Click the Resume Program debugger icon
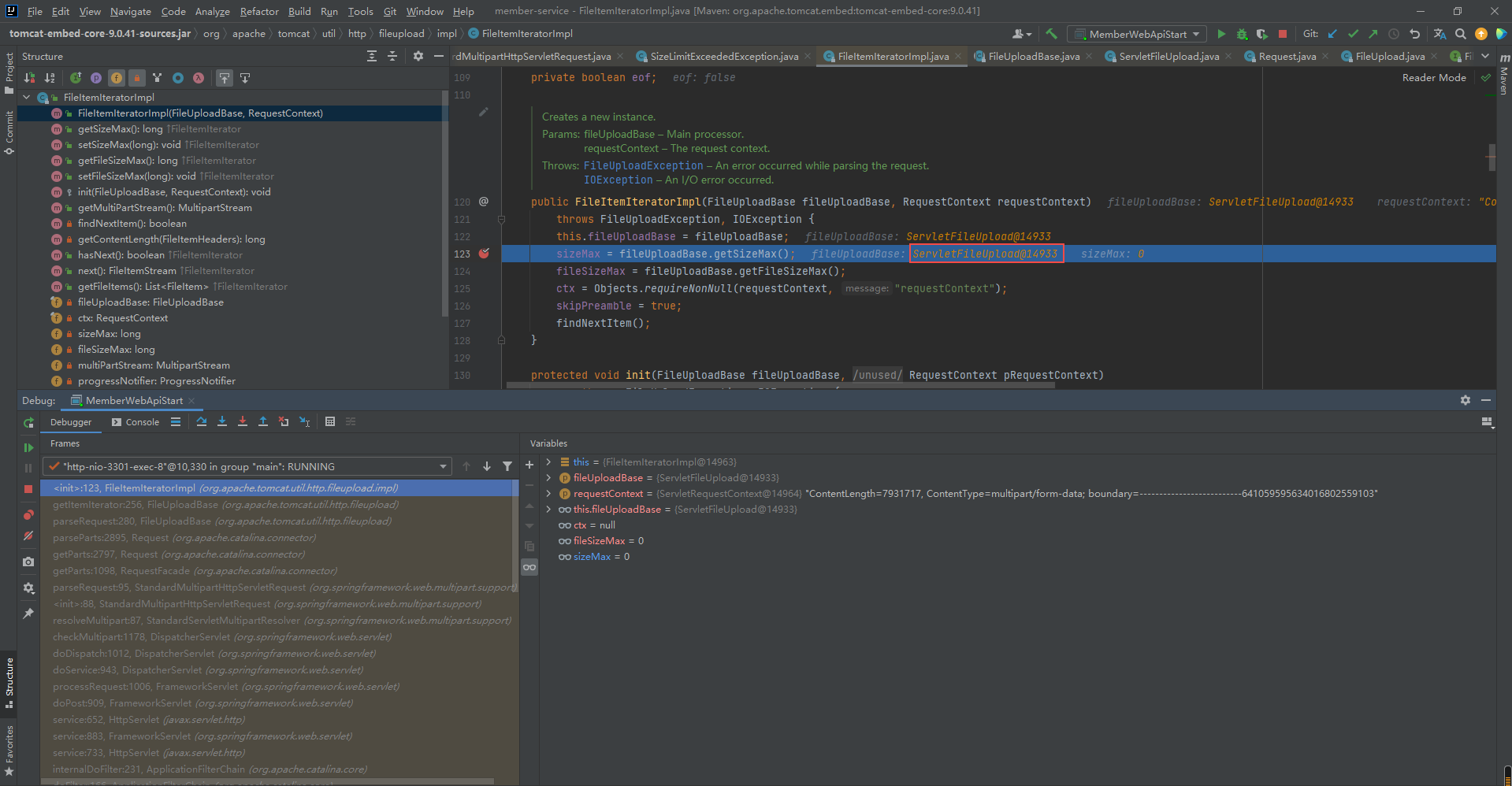The width and height of the screenshot is (1512, 786). [28, 447]
